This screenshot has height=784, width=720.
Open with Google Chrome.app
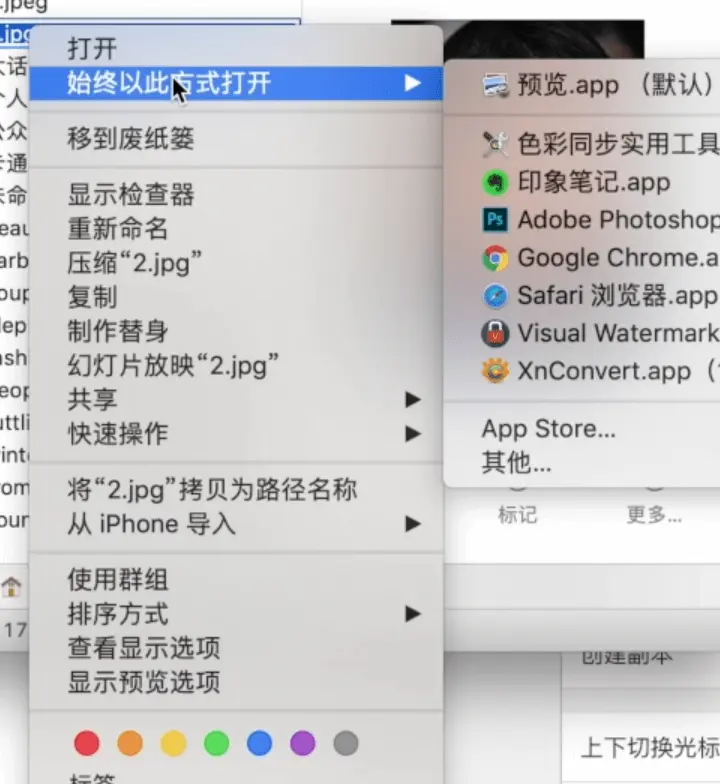pos(582,258)
